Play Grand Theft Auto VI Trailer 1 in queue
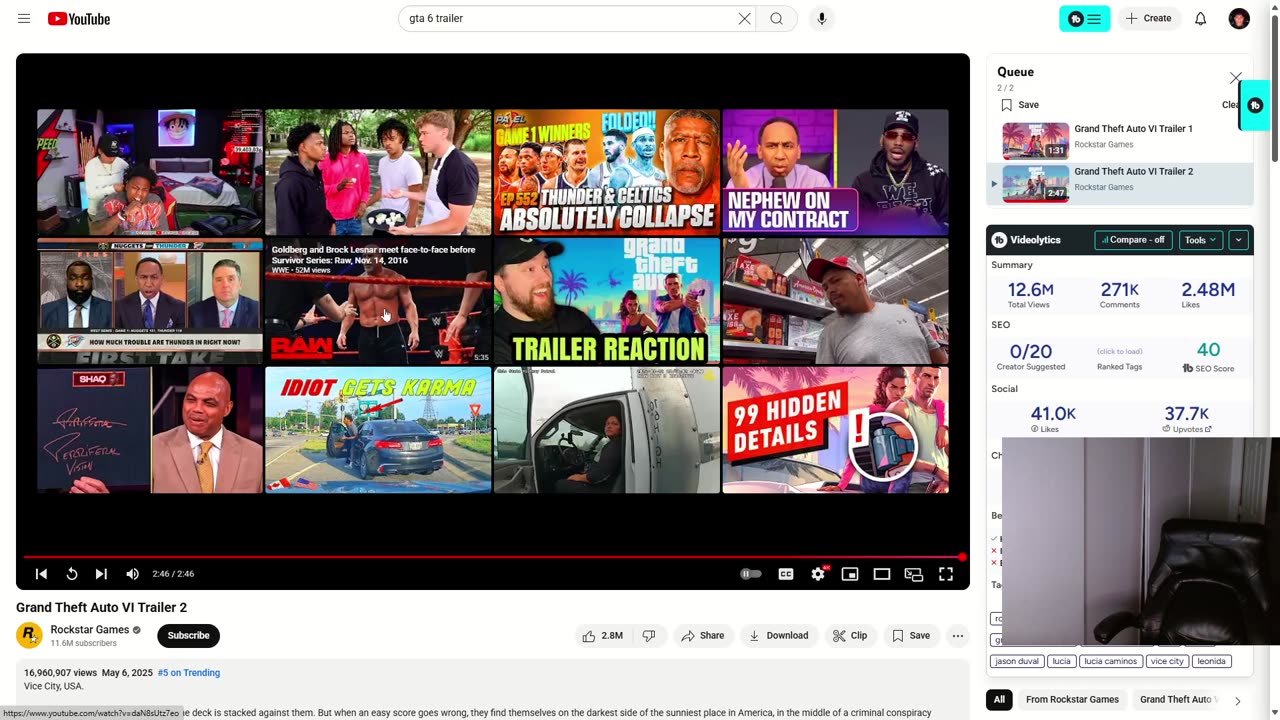Screen dimensions: 1280x720 (x=1119, y=141)
